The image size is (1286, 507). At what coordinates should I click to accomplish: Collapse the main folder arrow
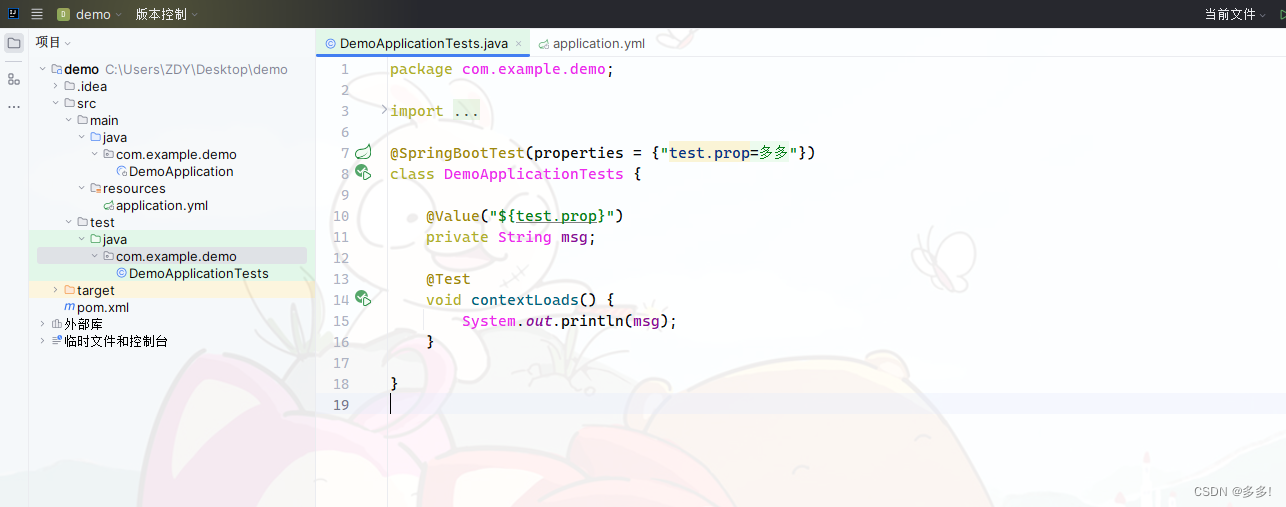point(69,121)
